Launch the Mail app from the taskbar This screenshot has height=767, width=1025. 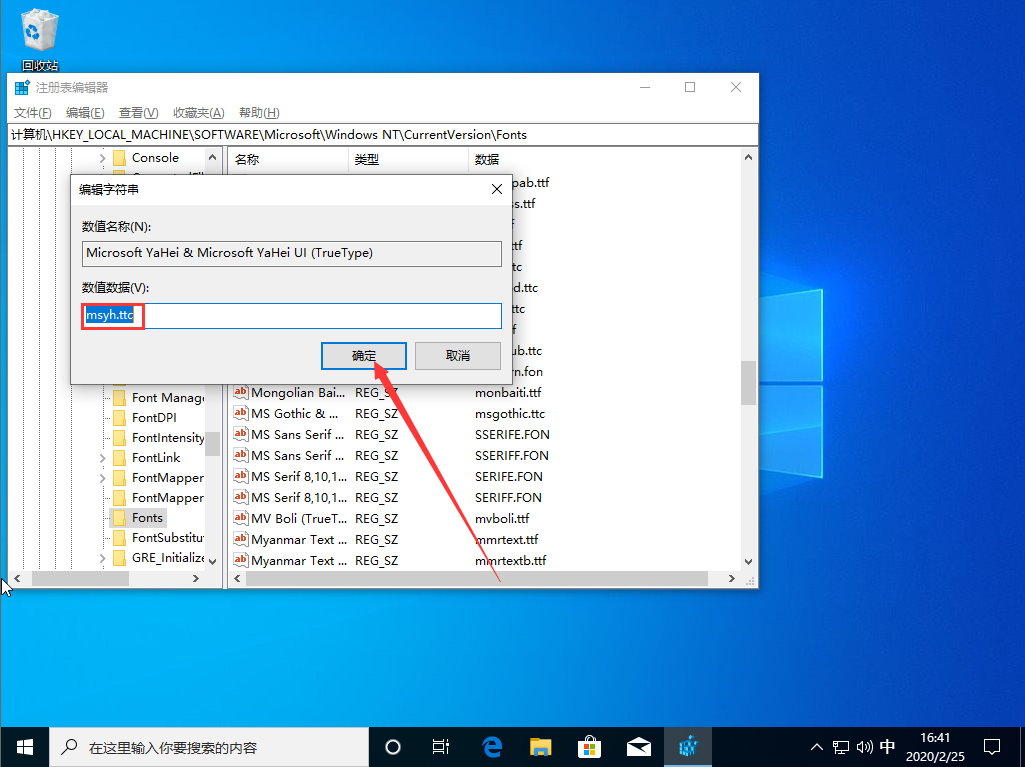639,746
